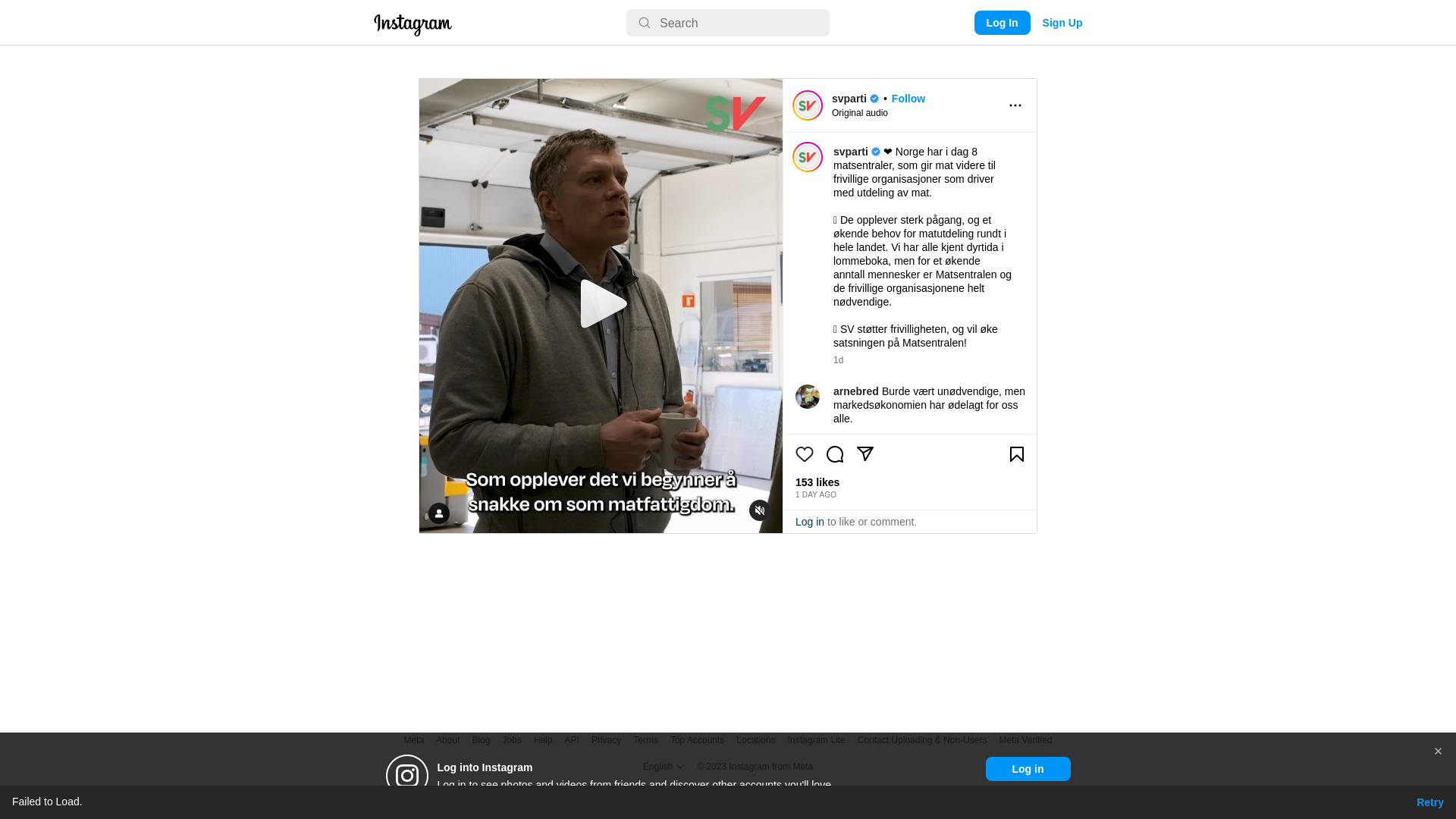
Task: Toggle video sound with mute icon
Action: 760,510
